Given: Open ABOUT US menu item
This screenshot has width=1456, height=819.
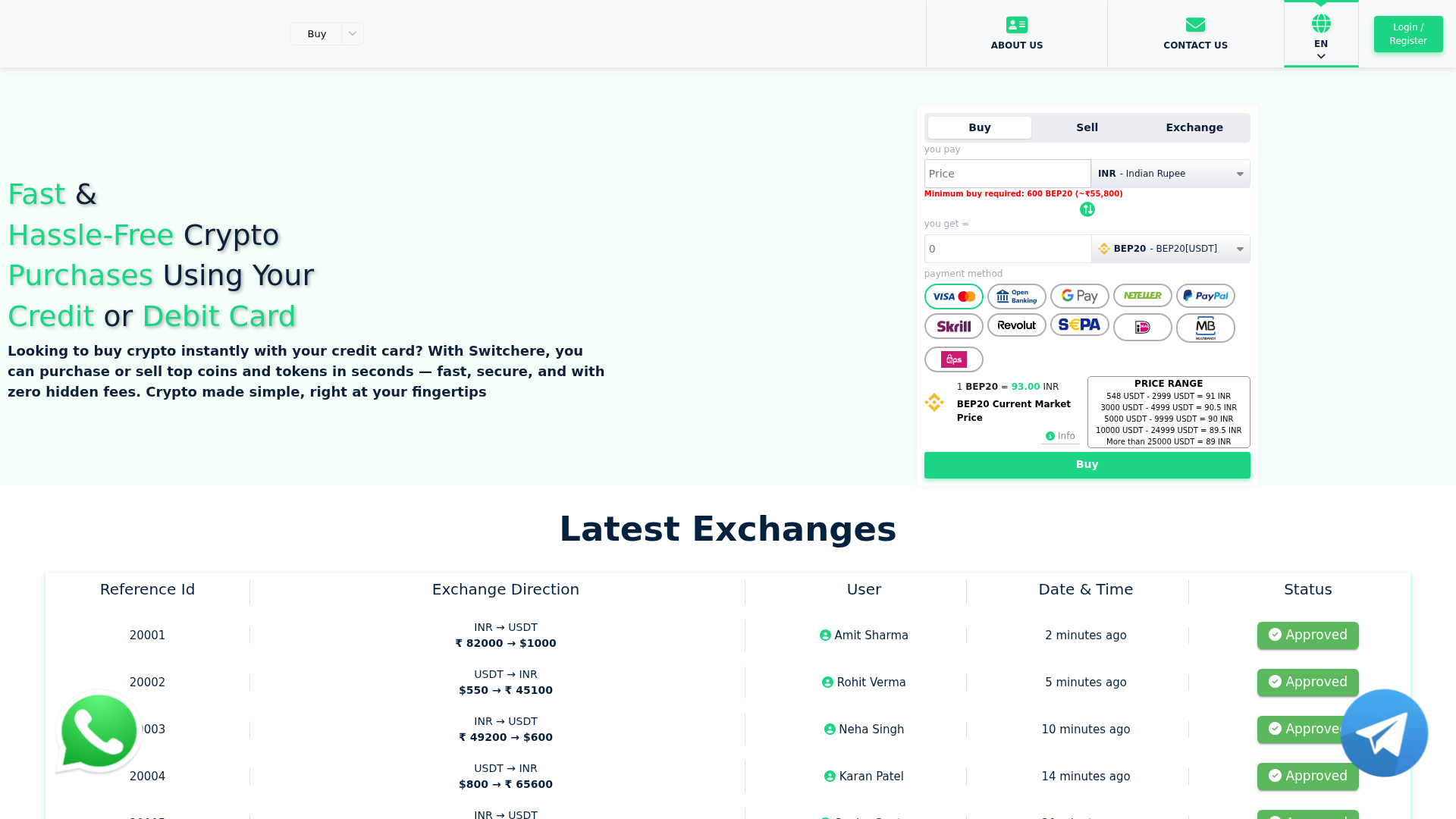Looking at the screenshot, I should (1016, 34).
